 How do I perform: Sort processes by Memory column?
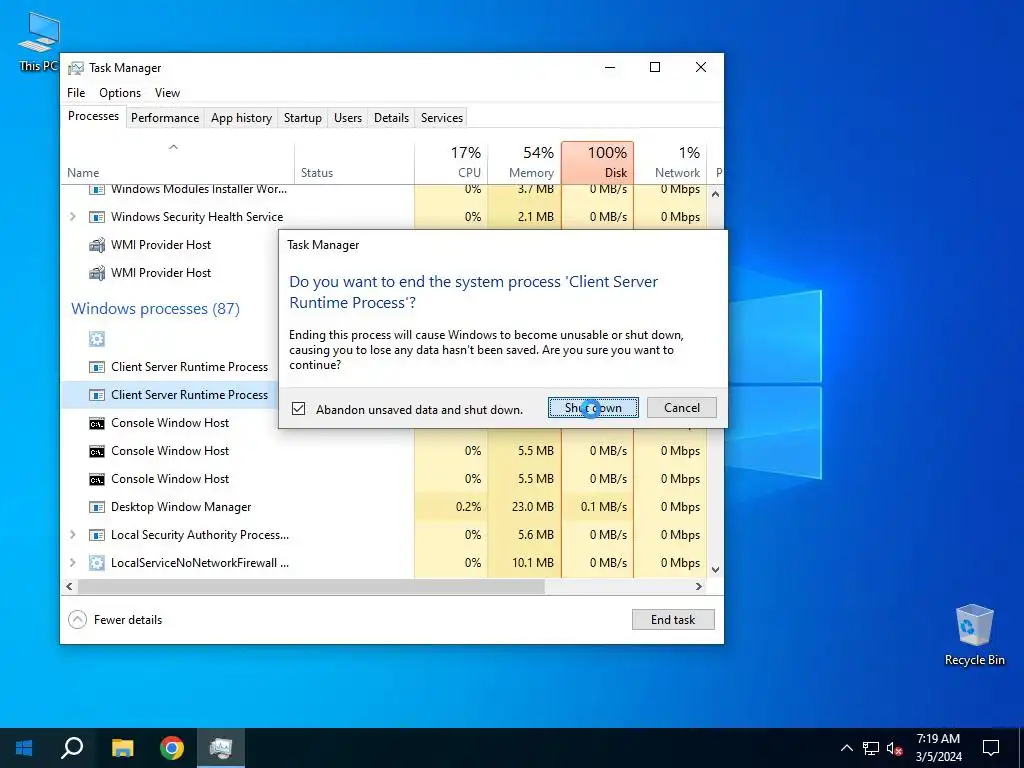[524, 162]
